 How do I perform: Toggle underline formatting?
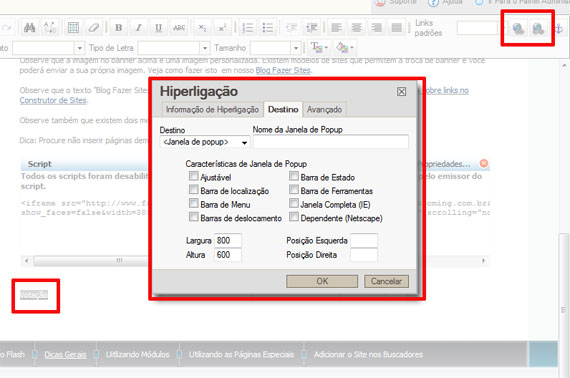158,28
